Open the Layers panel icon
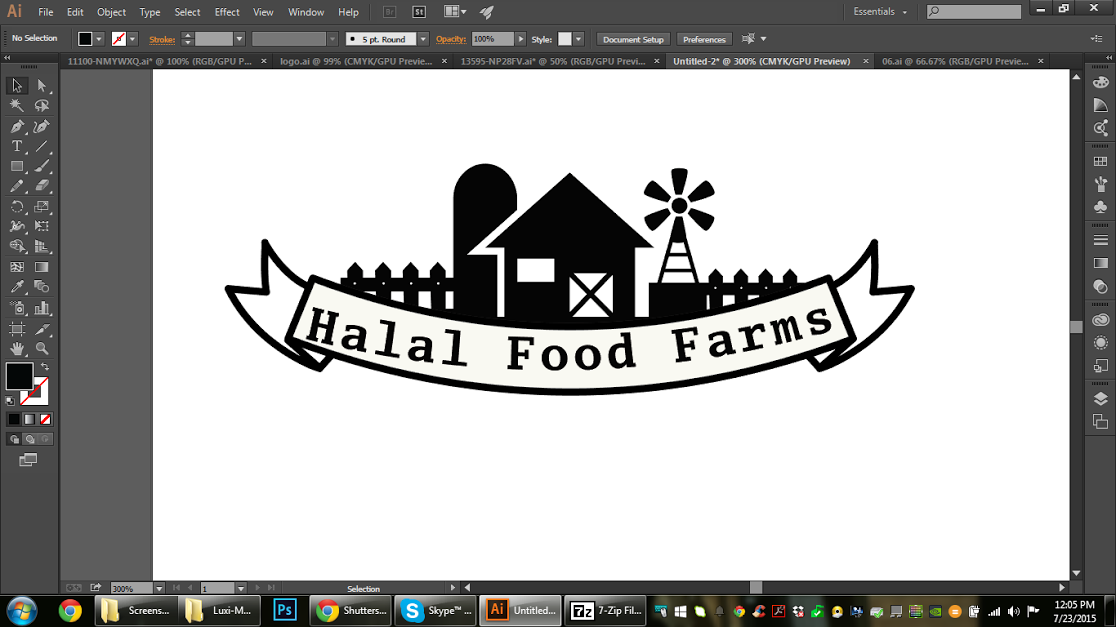 point(1101,399)
